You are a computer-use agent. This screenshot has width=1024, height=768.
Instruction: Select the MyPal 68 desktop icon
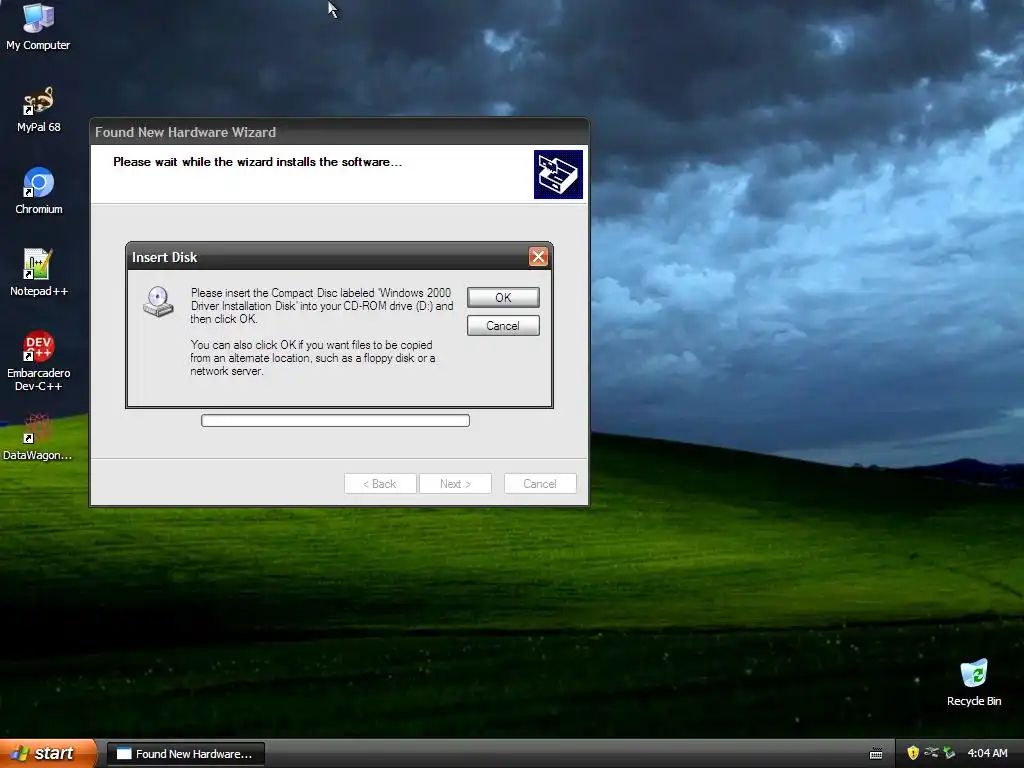click(x=39, y=109)
